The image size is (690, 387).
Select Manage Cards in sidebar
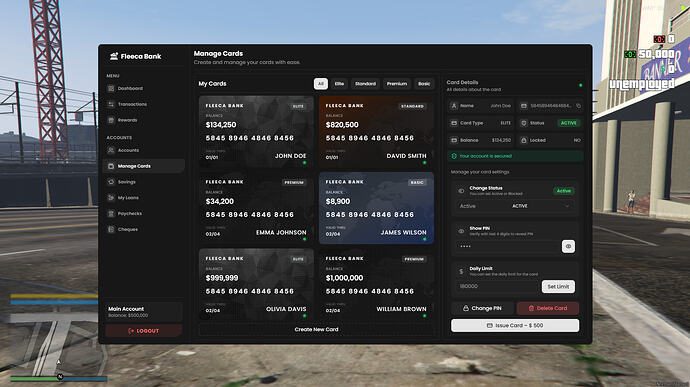pyautogui.click(x=144, y=166)
